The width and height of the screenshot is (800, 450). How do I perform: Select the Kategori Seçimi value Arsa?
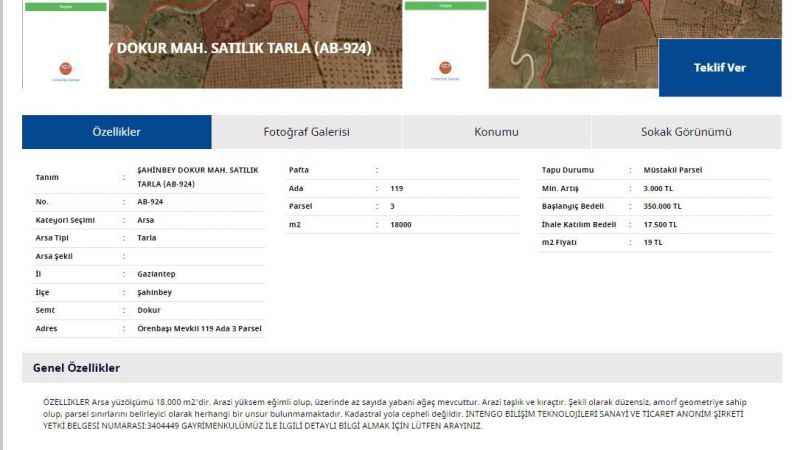click(145, 220)
